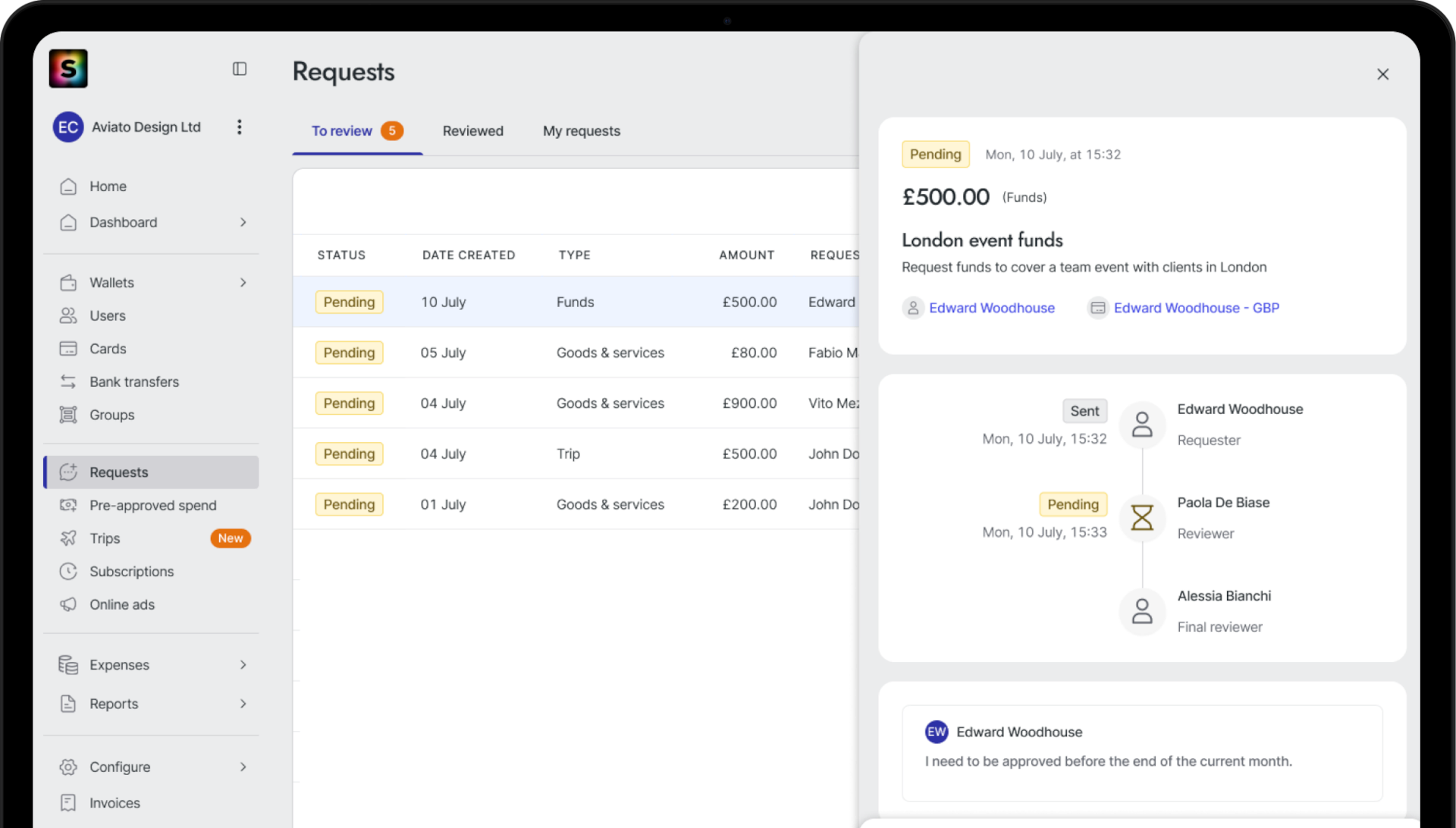
Task: Expand the Dashboard section chevron
Action: click(243, 222)
